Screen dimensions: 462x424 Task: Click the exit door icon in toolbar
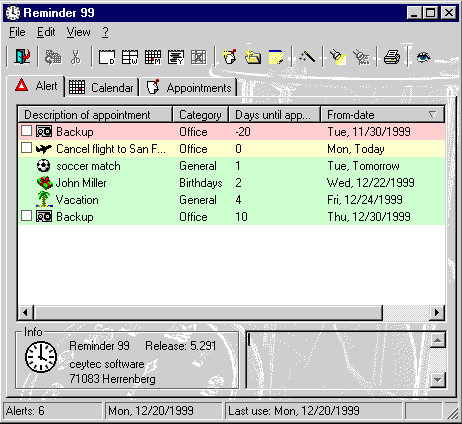[22, 57]
